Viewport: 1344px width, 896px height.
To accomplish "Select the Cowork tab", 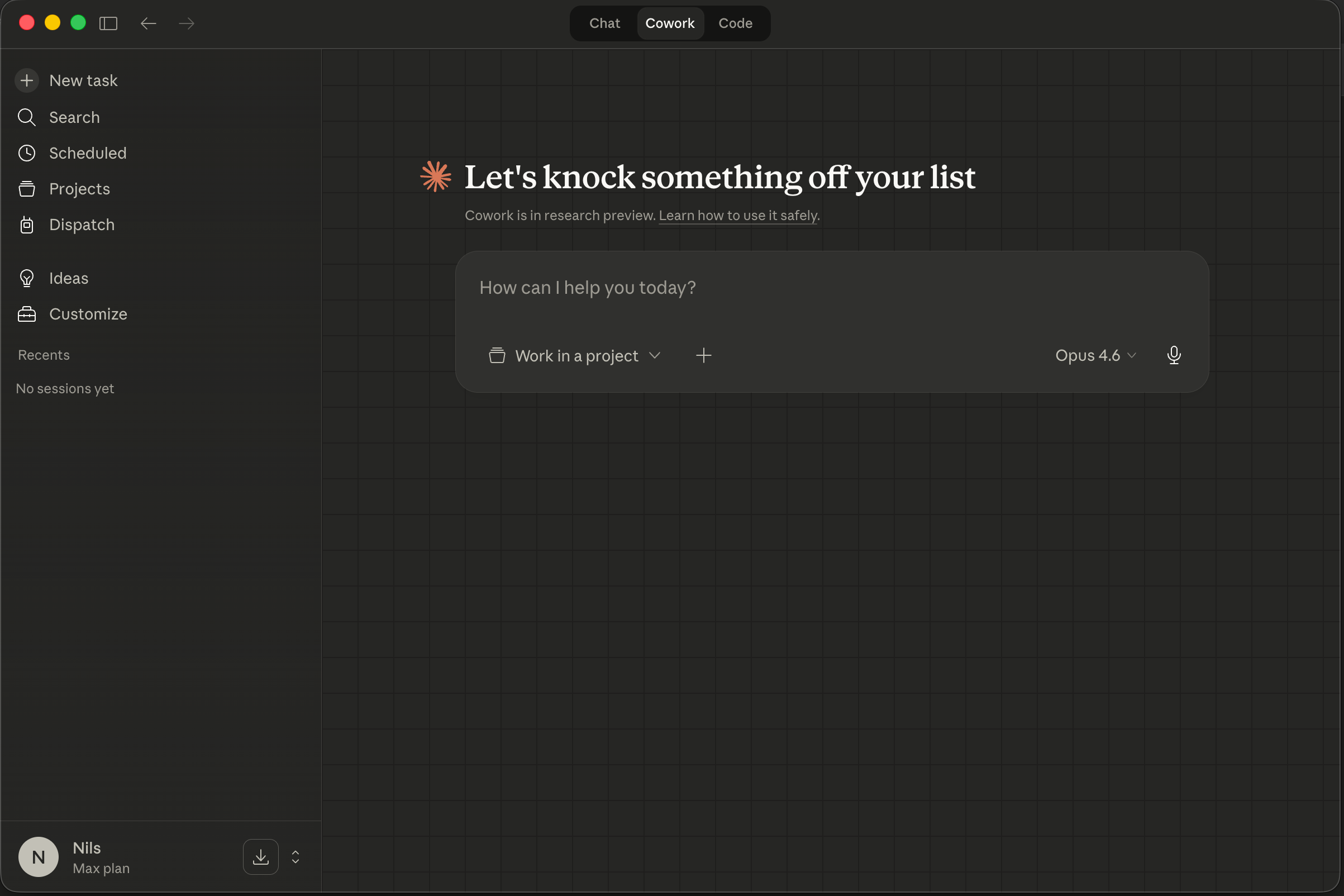I will point(670,23).
